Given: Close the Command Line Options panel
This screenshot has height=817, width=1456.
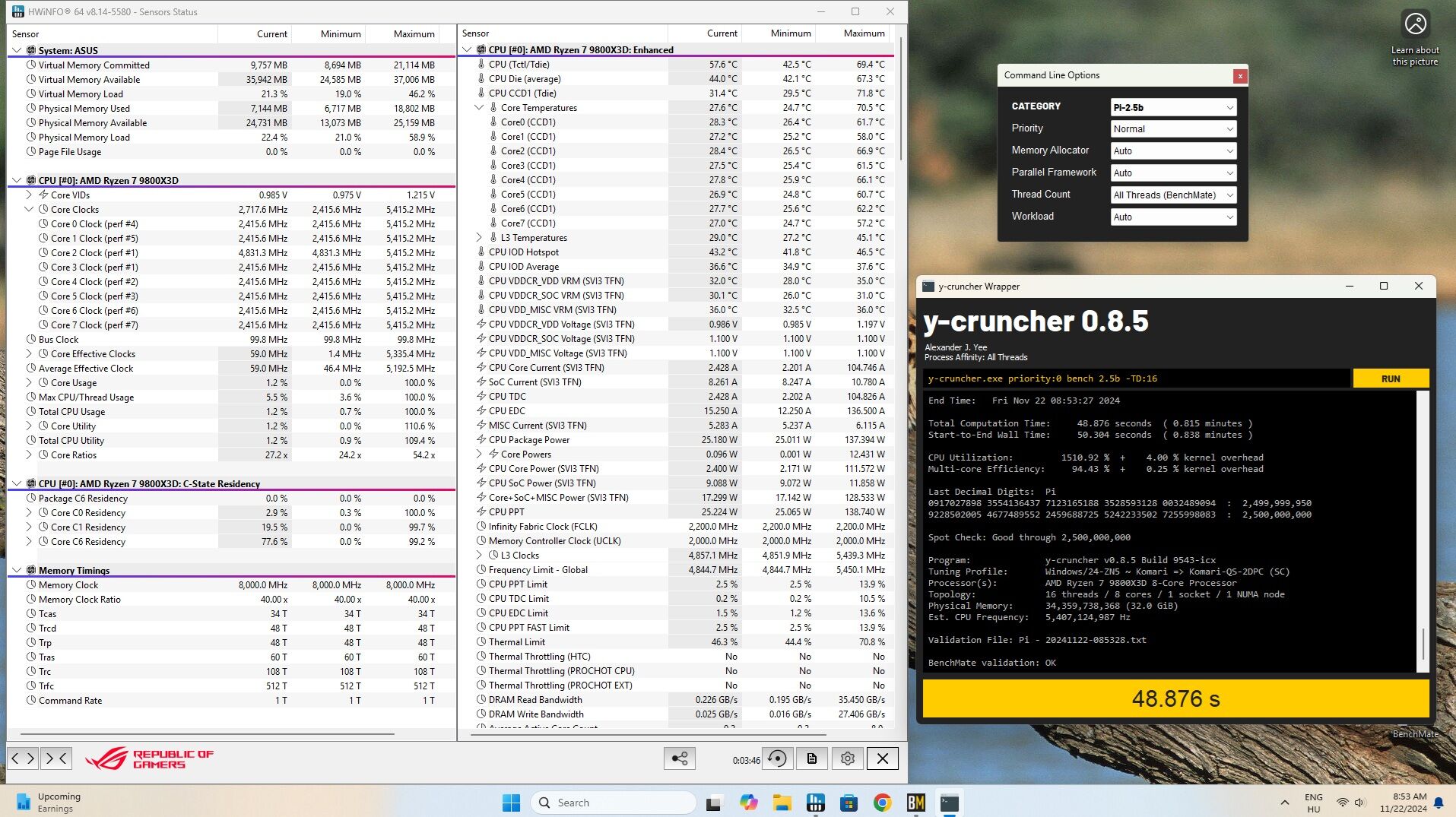Looking at the screenshot, I should (x=1240, y=76).
